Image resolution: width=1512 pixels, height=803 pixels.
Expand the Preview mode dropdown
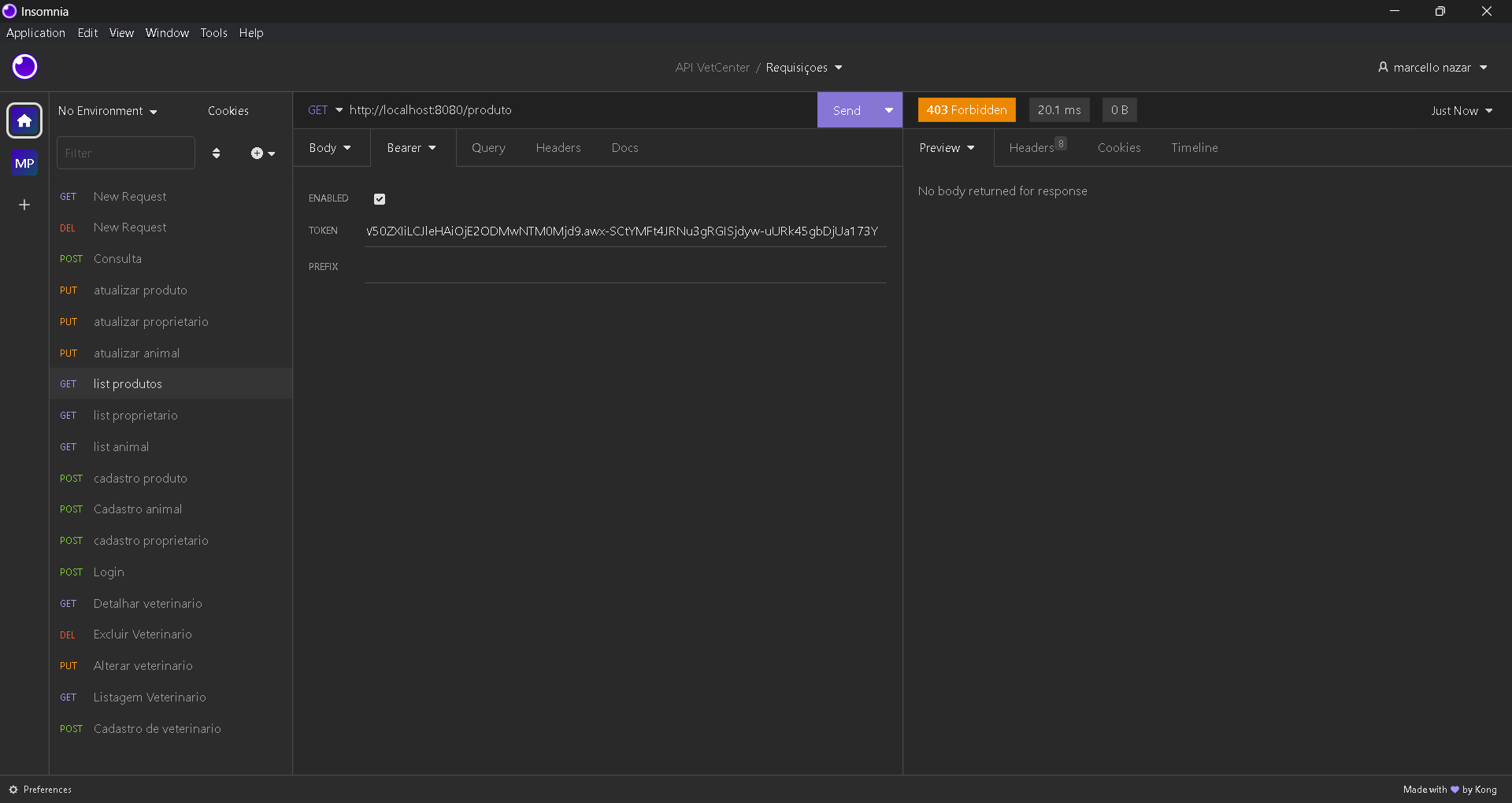click(x=947, y=148)
